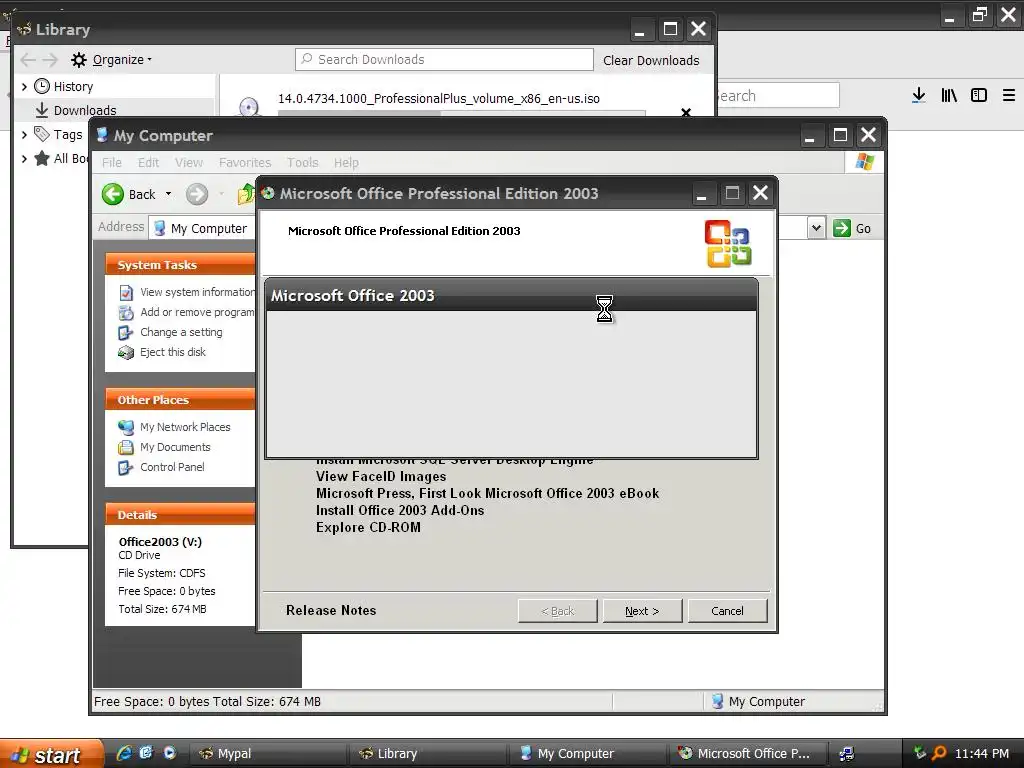Click Explore CD-ROM

[x=368, y=527]
